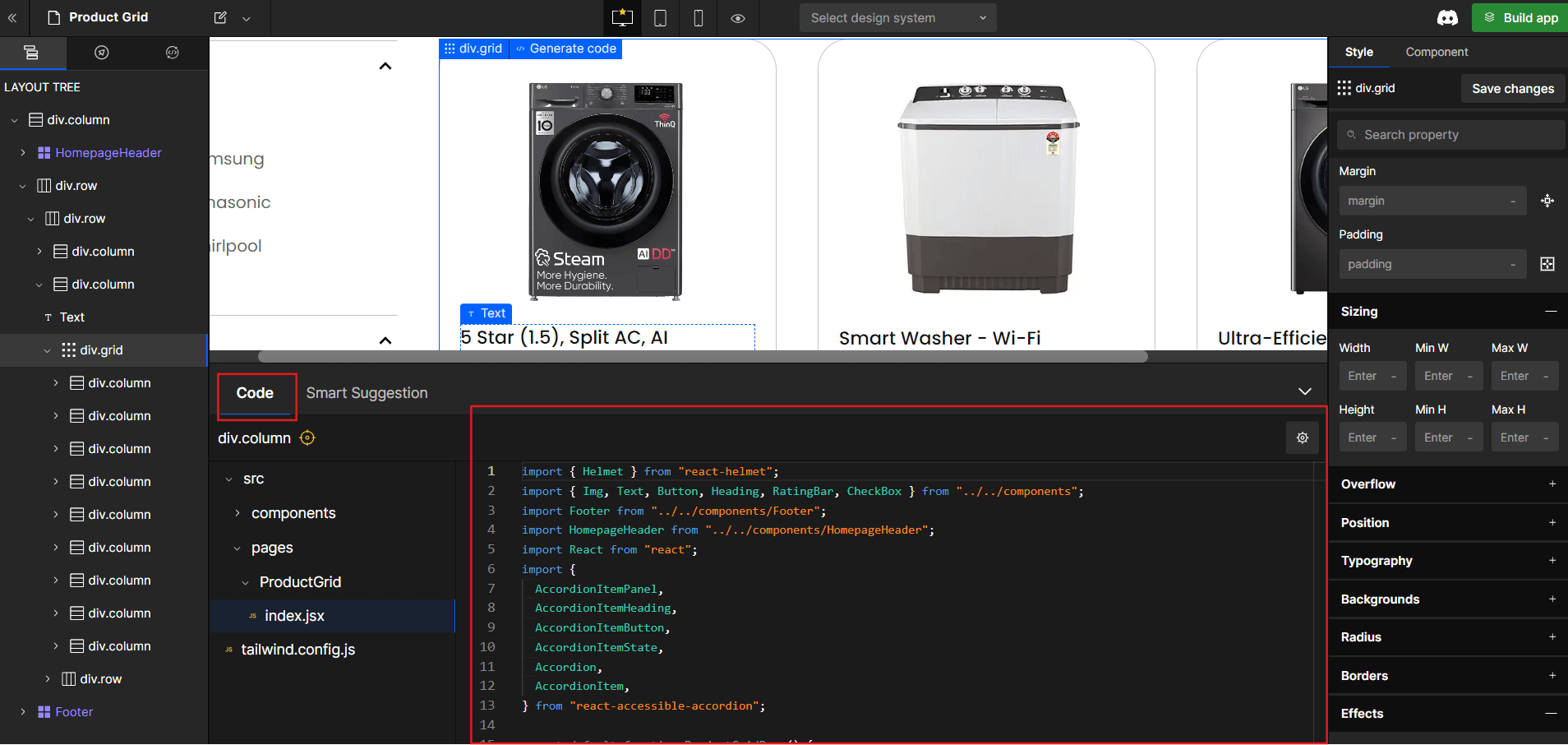The width and height of the screenshot is (1568, 745).
Task: Collapse ProductGrid folder
Action: (246, 583)
